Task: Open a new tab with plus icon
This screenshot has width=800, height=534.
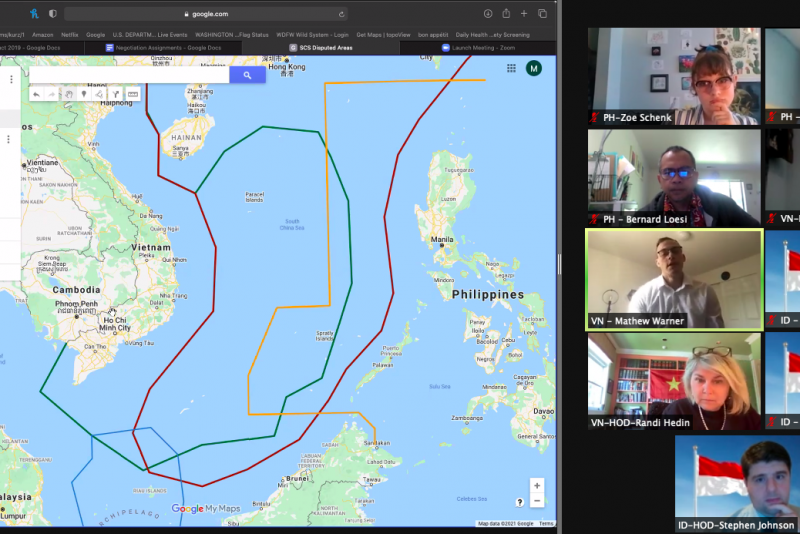Action: pyautogui.click(x=524, y=14)
